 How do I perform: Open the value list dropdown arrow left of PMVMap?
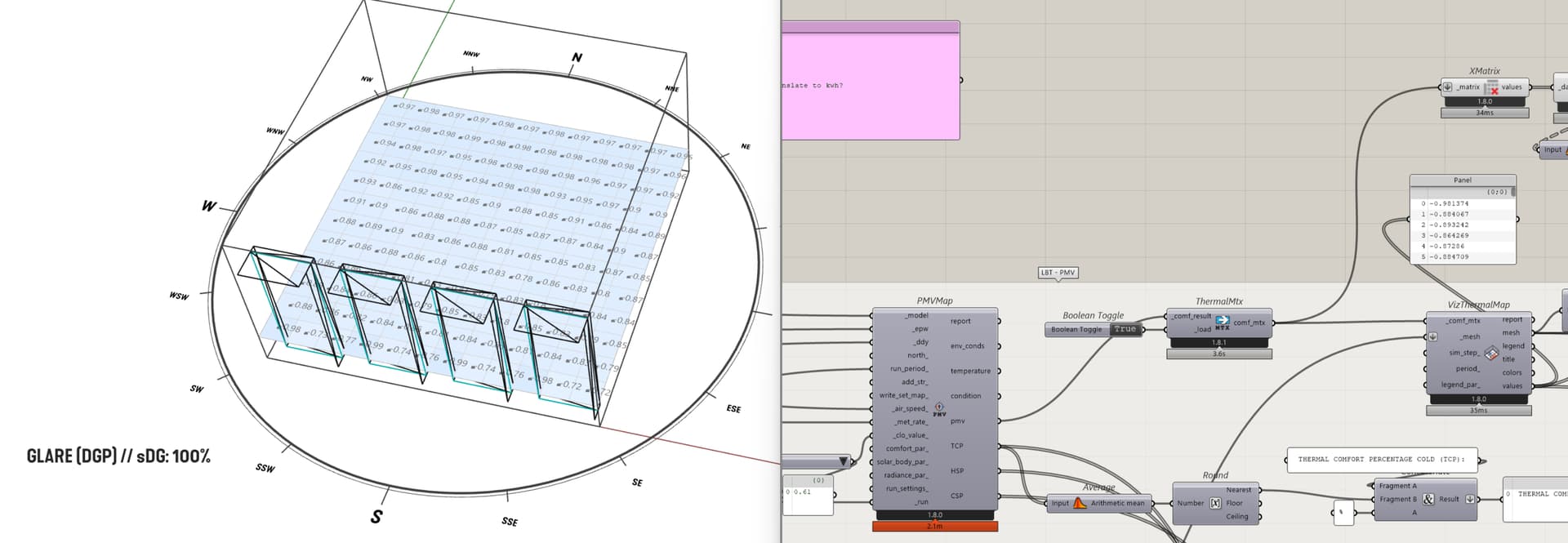[x=844, y=461]
